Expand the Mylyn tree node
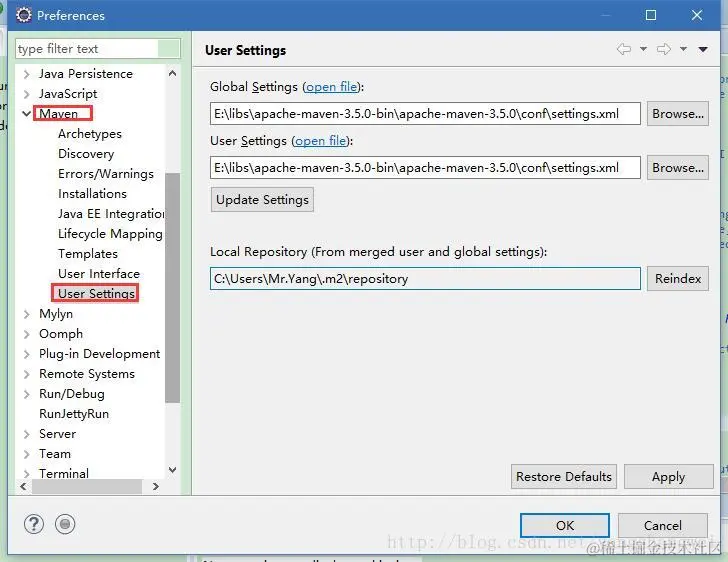 point(26,314)
